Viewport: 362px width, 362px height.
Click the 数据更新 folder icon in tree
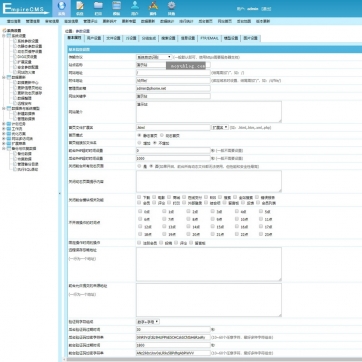coord(9,77)
